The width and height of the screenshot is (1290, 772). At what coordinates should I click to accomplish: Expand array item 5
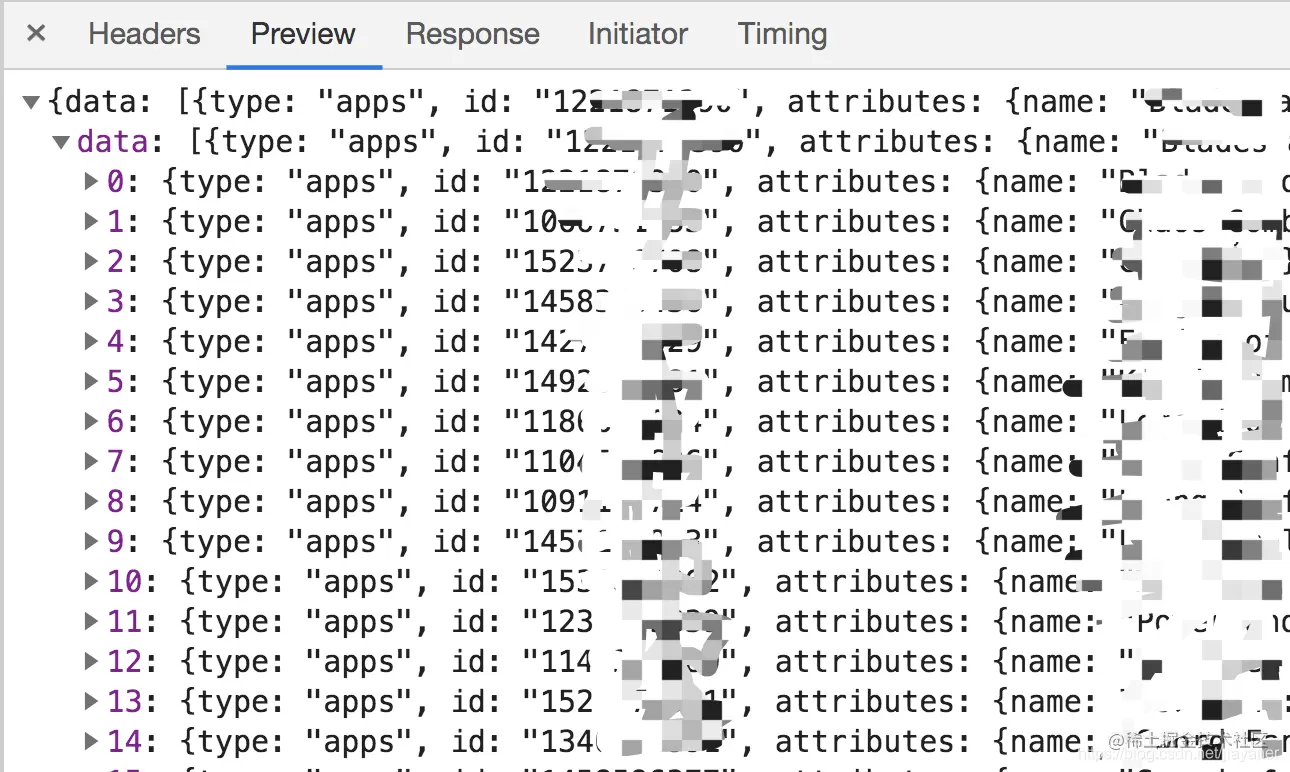(91, 382)
